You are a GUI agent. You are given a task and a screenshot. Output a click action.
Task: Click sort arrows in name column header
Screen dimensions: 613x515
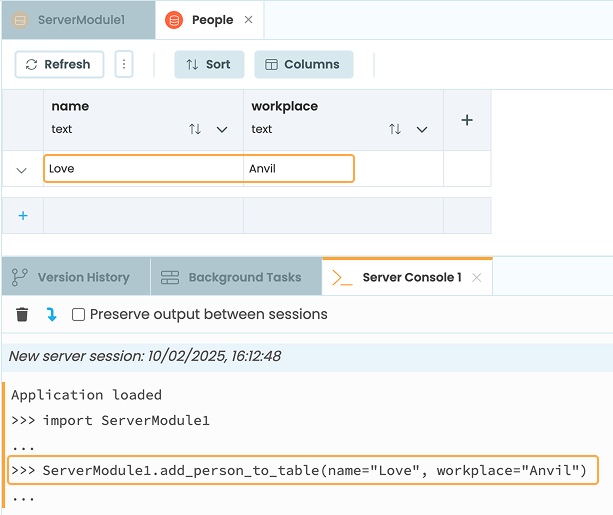pyautogui.click(x=195, y=129)
